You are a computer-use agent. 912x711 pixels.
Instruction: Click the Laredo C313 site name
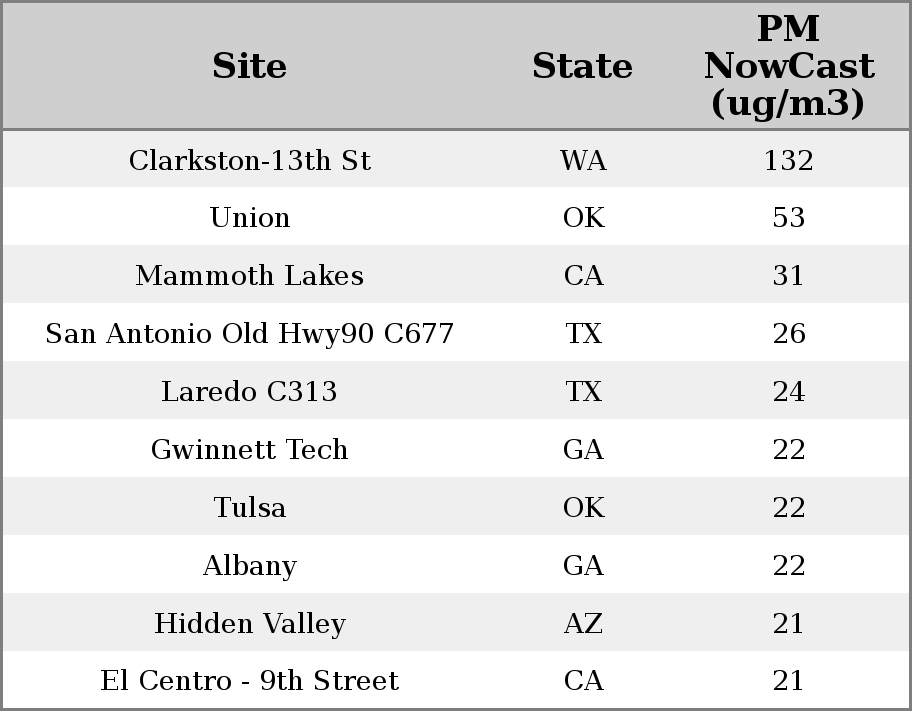pos(250,392)
